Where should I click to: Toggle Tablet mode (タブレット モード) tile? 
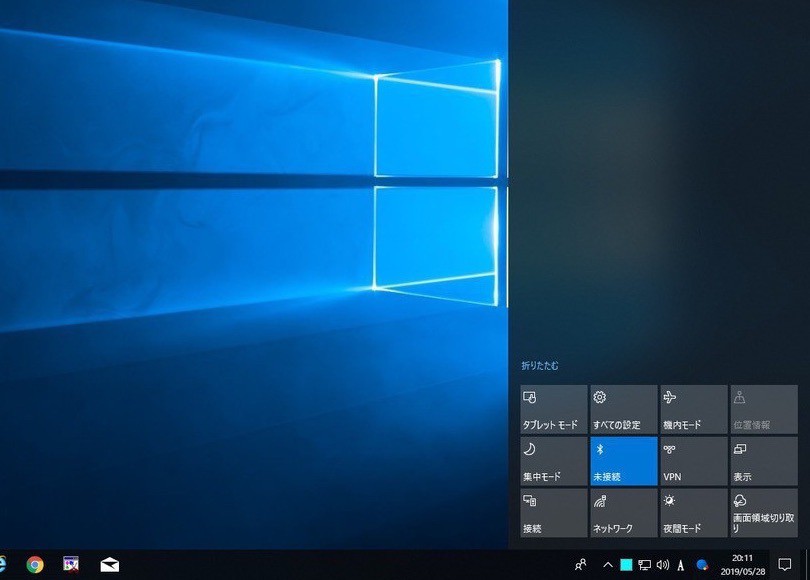point(554,410)
